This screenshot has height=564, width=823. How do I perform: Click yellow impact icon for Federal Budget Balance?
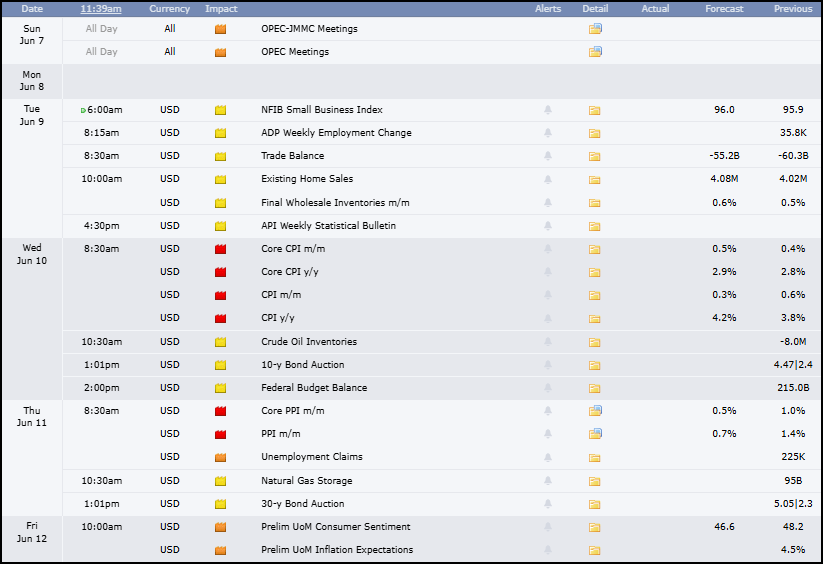pyautogui.click(x=220, y=388)
